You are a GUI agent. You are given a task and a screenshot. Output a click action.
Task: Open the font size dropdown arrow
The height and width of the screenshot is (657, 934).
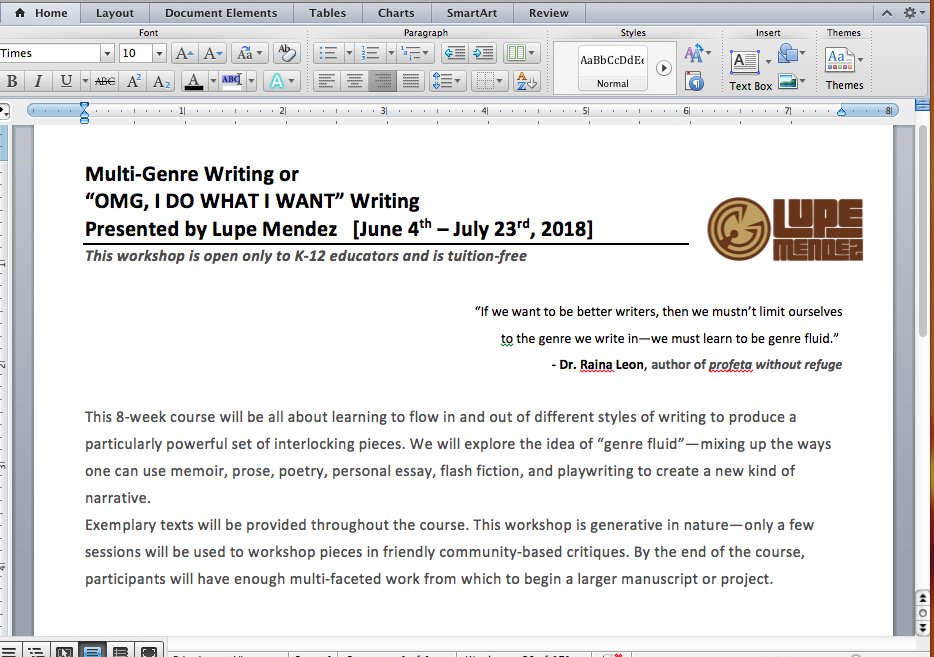tap(159, 54)
